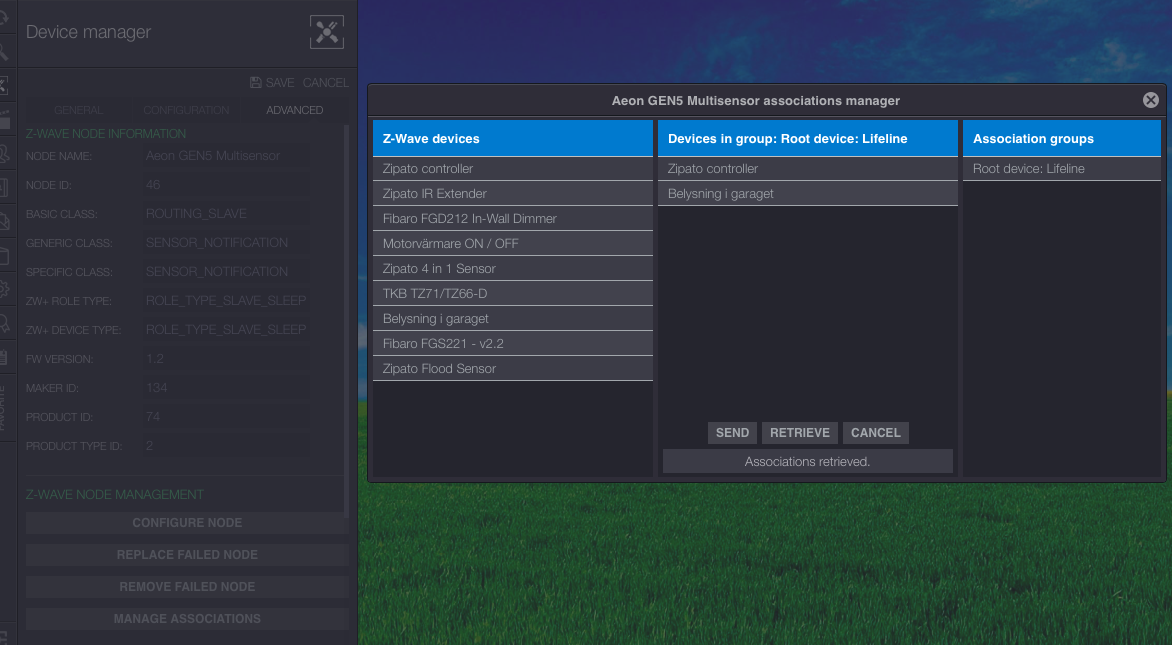1172x645 pixels.
Task: Close the associations manager dialog
Action: [x=1150, y=100]
